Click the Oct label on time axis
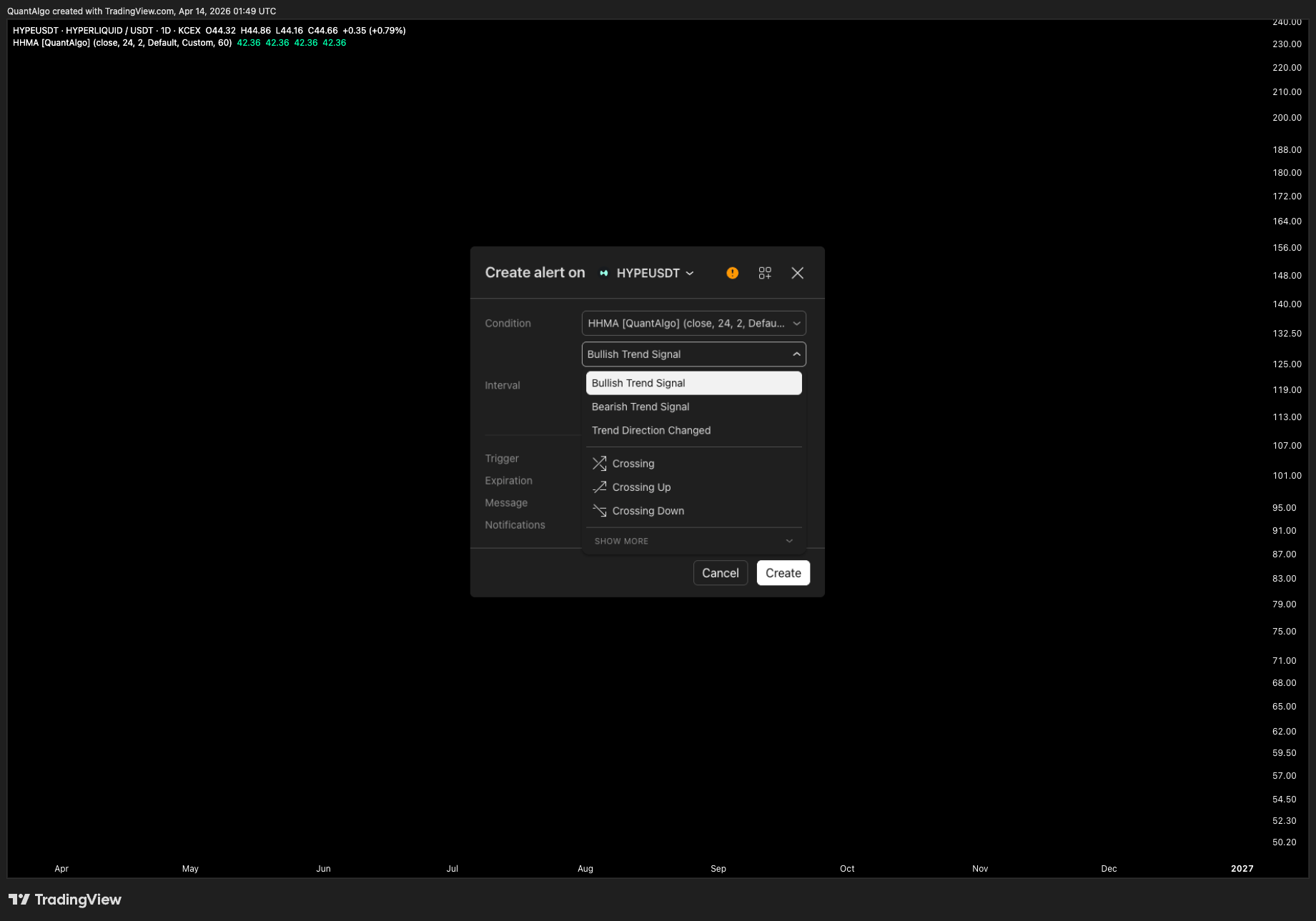The width and height of the screenshot is (1316, 921). point(847,869)
